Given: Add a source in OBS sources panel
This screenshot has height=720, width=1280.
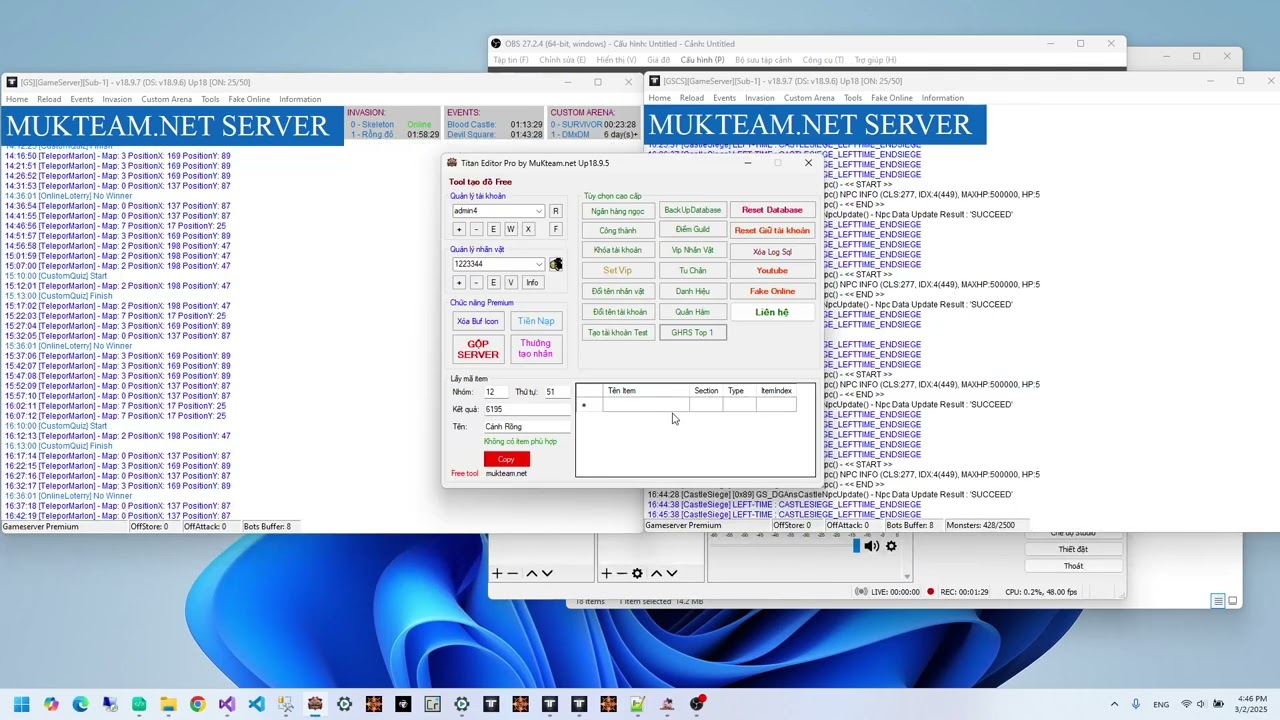Looking at the screenshot, I should coord(606,573).
